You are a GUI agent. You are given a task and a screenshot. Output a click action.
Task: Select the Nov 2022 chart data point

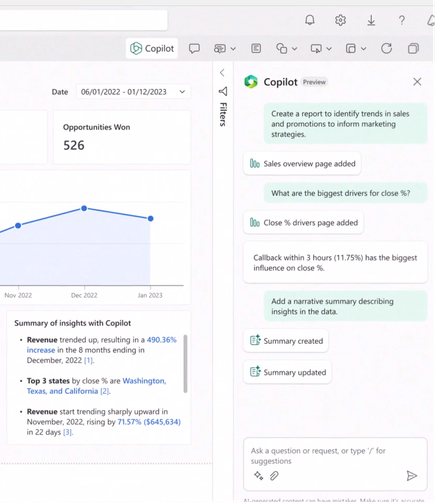pyautogui.click(x=18, y=226)
